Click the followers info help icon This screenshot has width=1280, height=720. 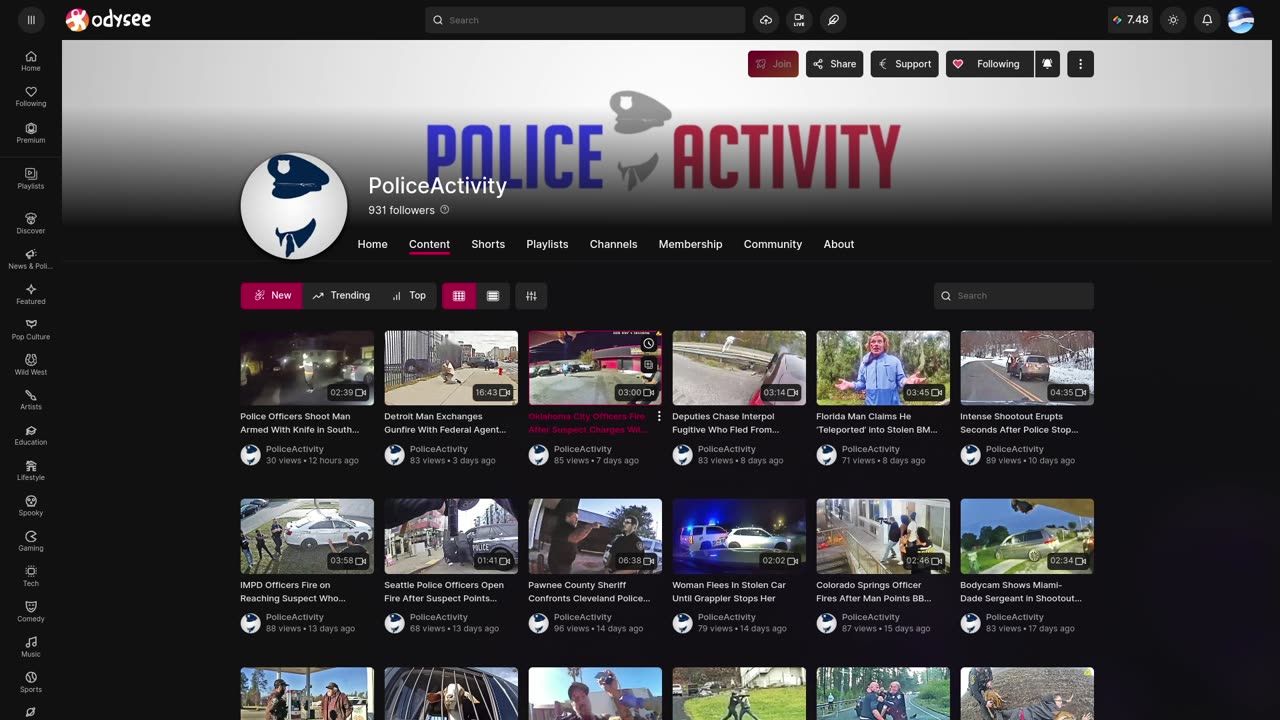(x=445, y=210)
